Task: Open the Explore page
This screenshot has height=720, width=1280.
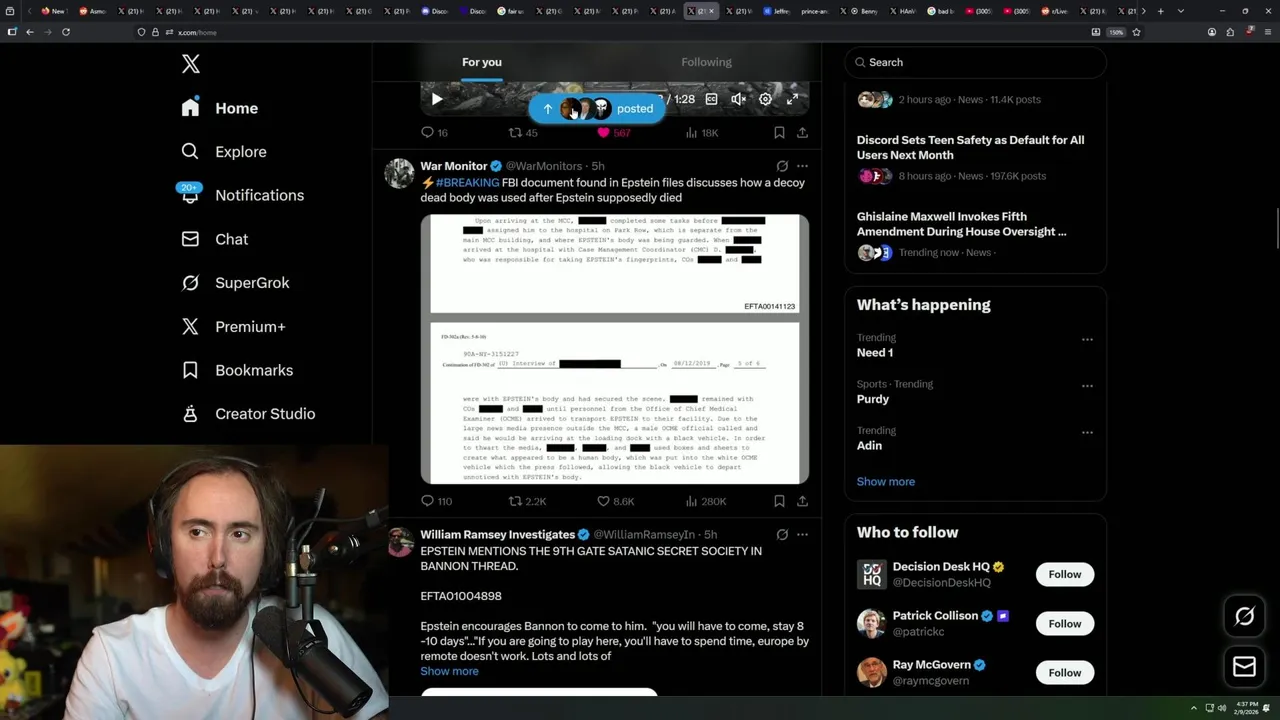Action: (224, 152)
